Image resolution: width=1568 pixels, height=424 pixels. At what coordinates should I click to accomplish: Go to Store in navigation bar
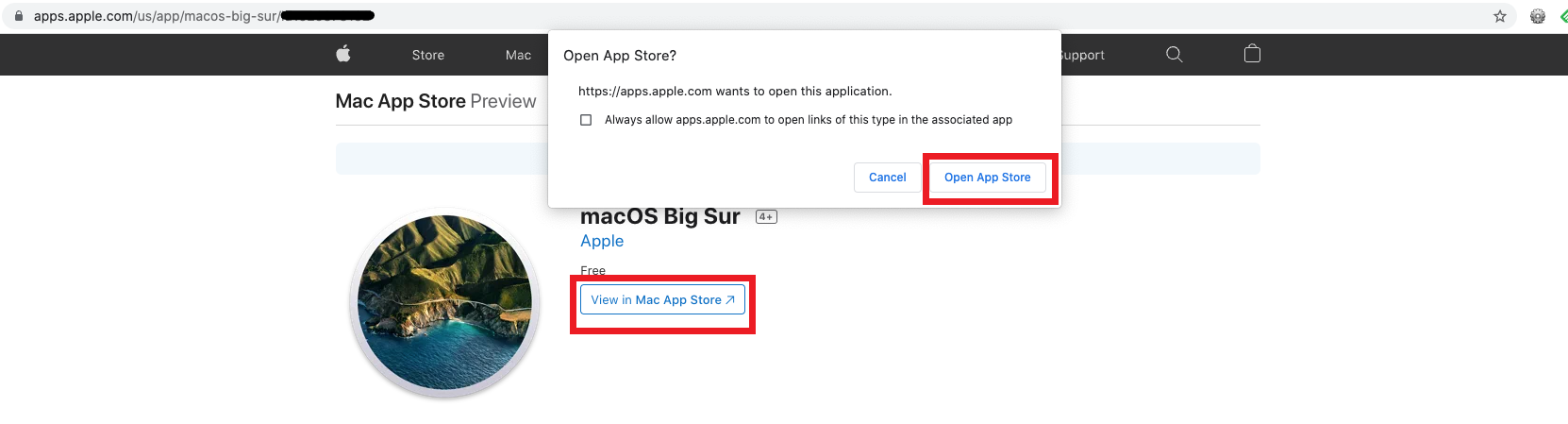(428, 55)
